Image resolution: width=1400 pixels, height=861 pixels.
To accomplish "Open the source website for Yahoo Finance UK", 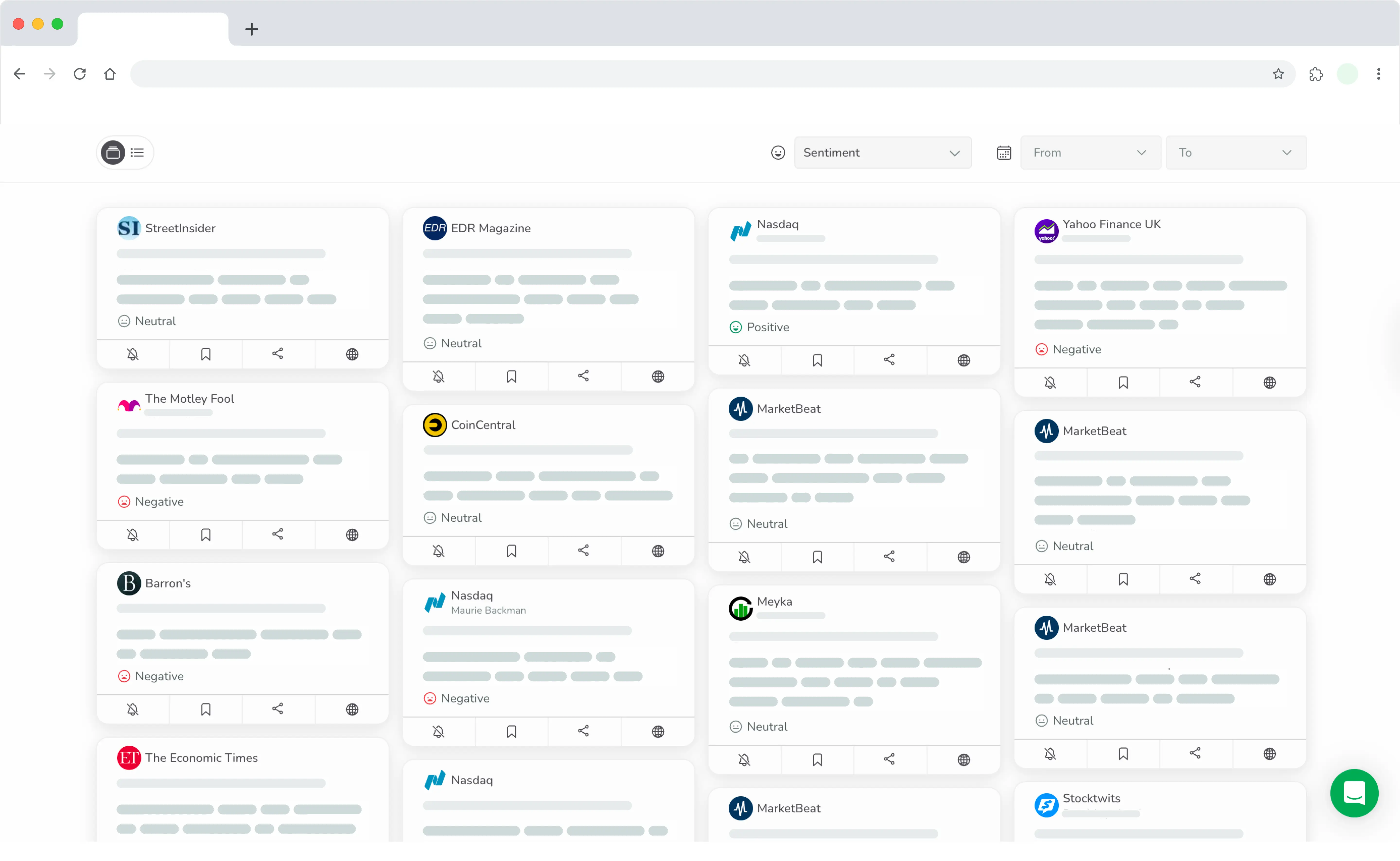I will pos(1269,382).
